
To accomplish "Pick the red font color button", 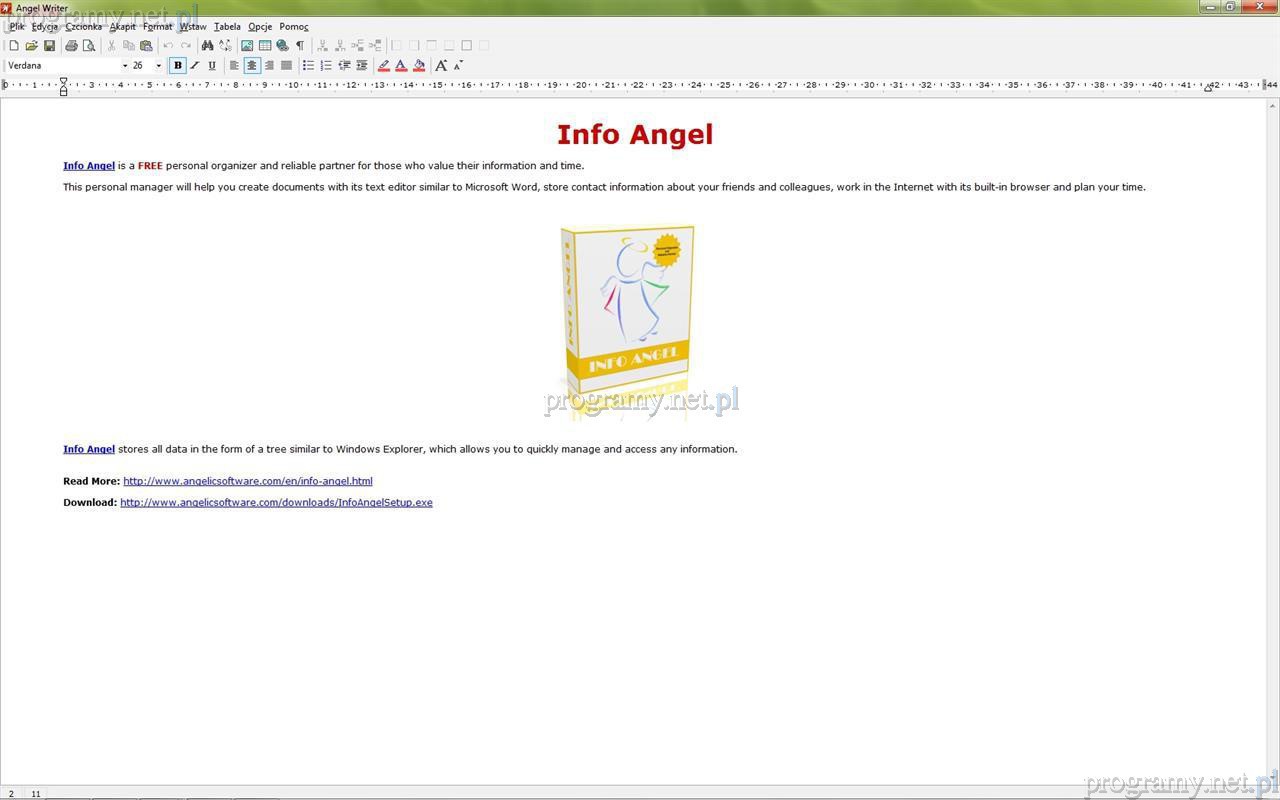I will pyautogui.click(x=401, y=66).
